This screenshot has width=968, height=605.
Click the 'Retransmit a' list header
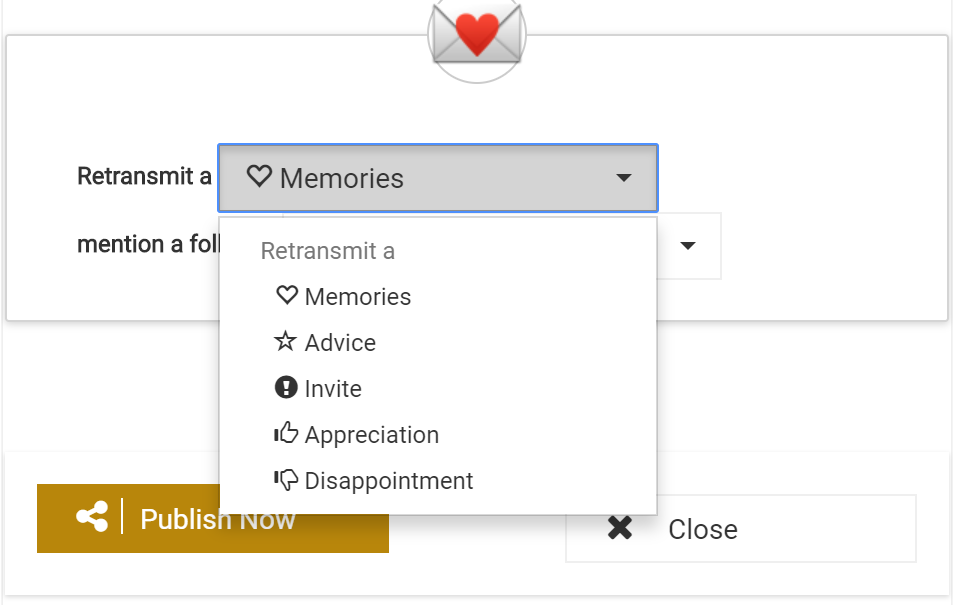click(x=327, y=251)
